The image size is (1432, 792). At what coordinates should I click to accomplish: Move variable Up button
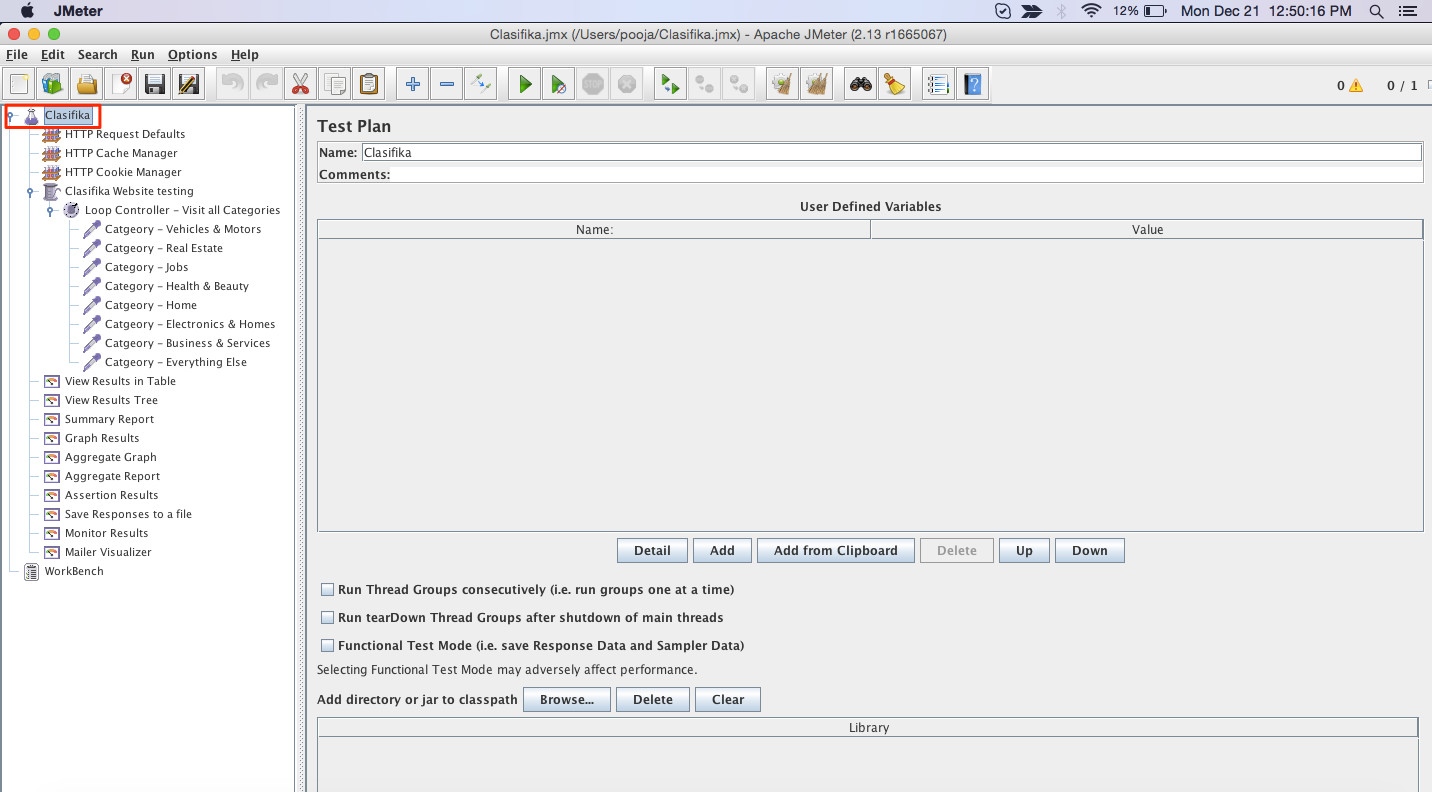coord(1024,551)
